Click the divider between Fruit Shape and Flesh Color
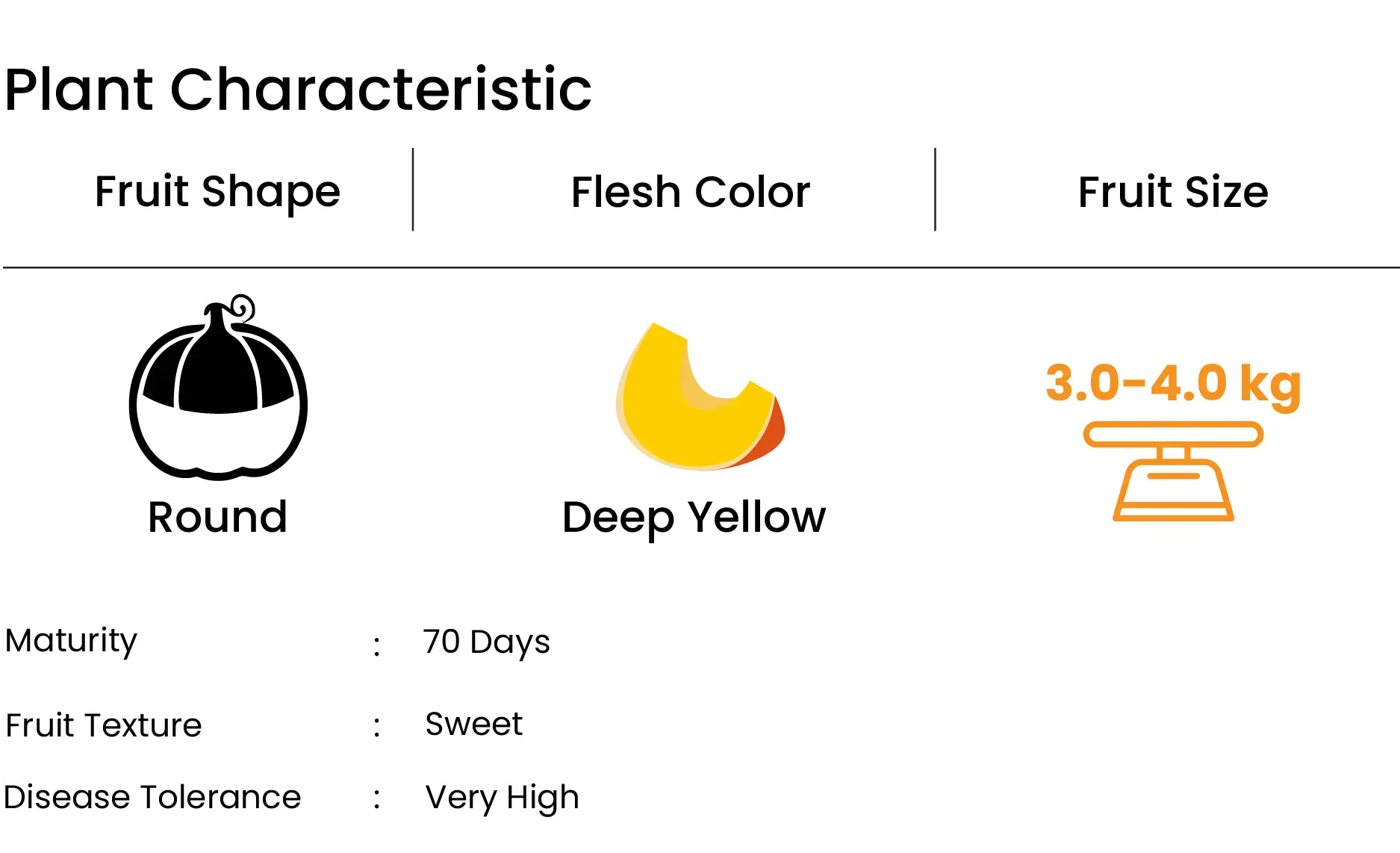This screenshot has width=1400, height=853. point(413,190)
